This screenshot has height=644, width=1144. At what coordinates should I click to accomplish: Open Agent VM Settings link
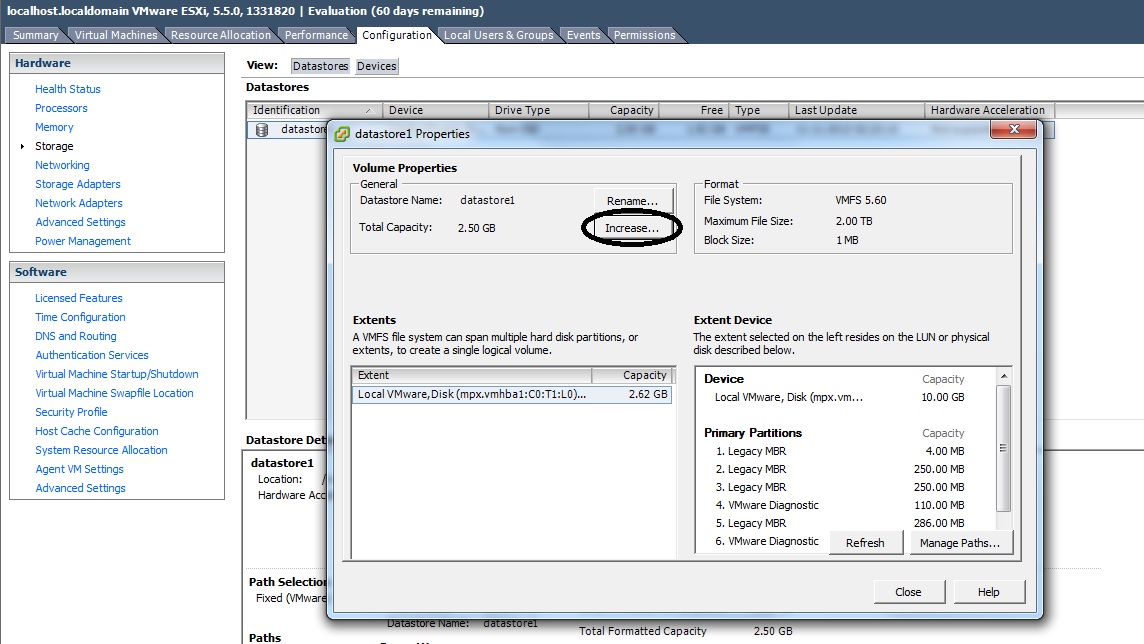pos(80,468)
